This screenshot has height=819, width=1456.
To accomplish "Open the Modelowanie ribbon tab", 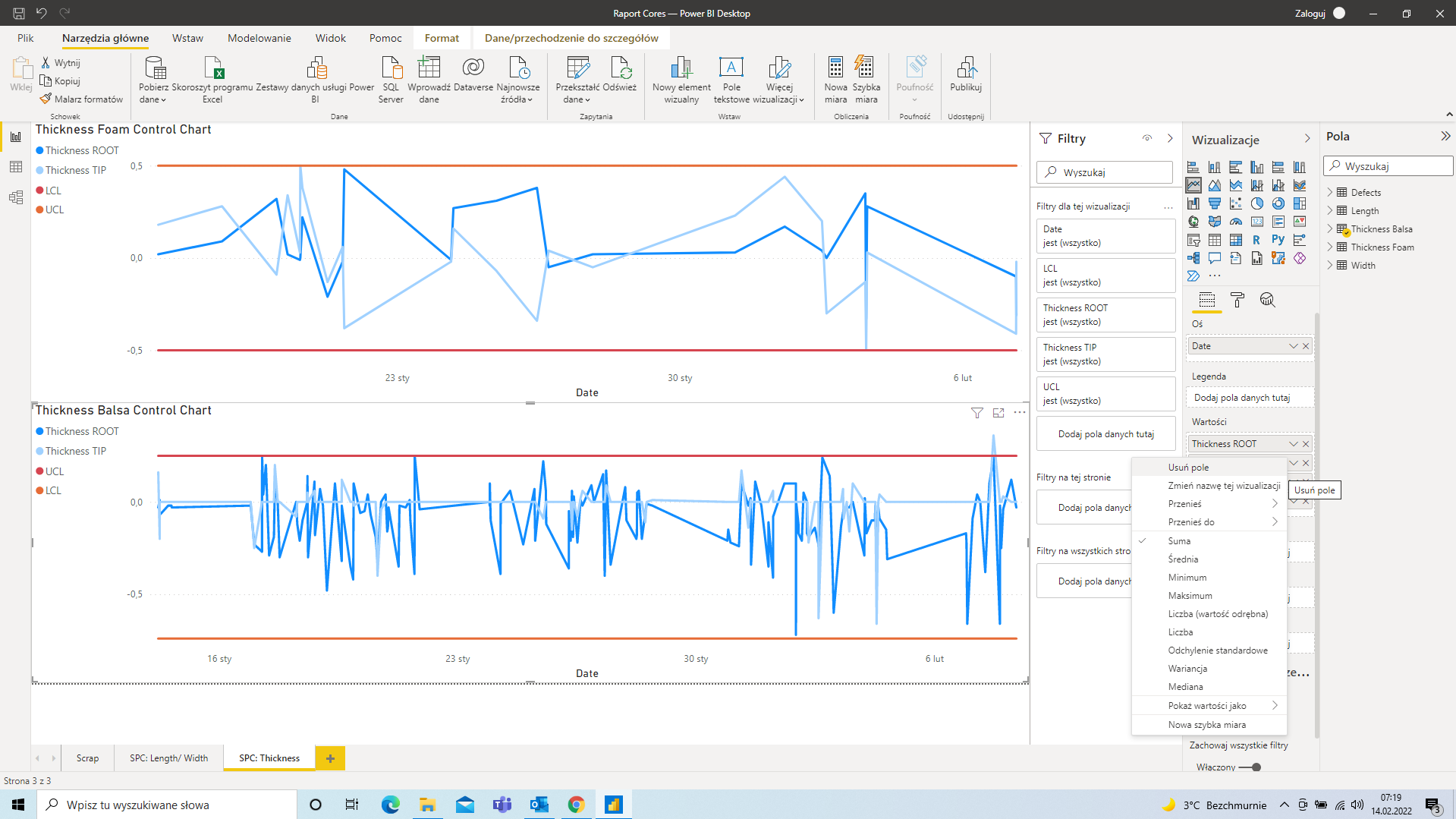I will coord(259,38).
